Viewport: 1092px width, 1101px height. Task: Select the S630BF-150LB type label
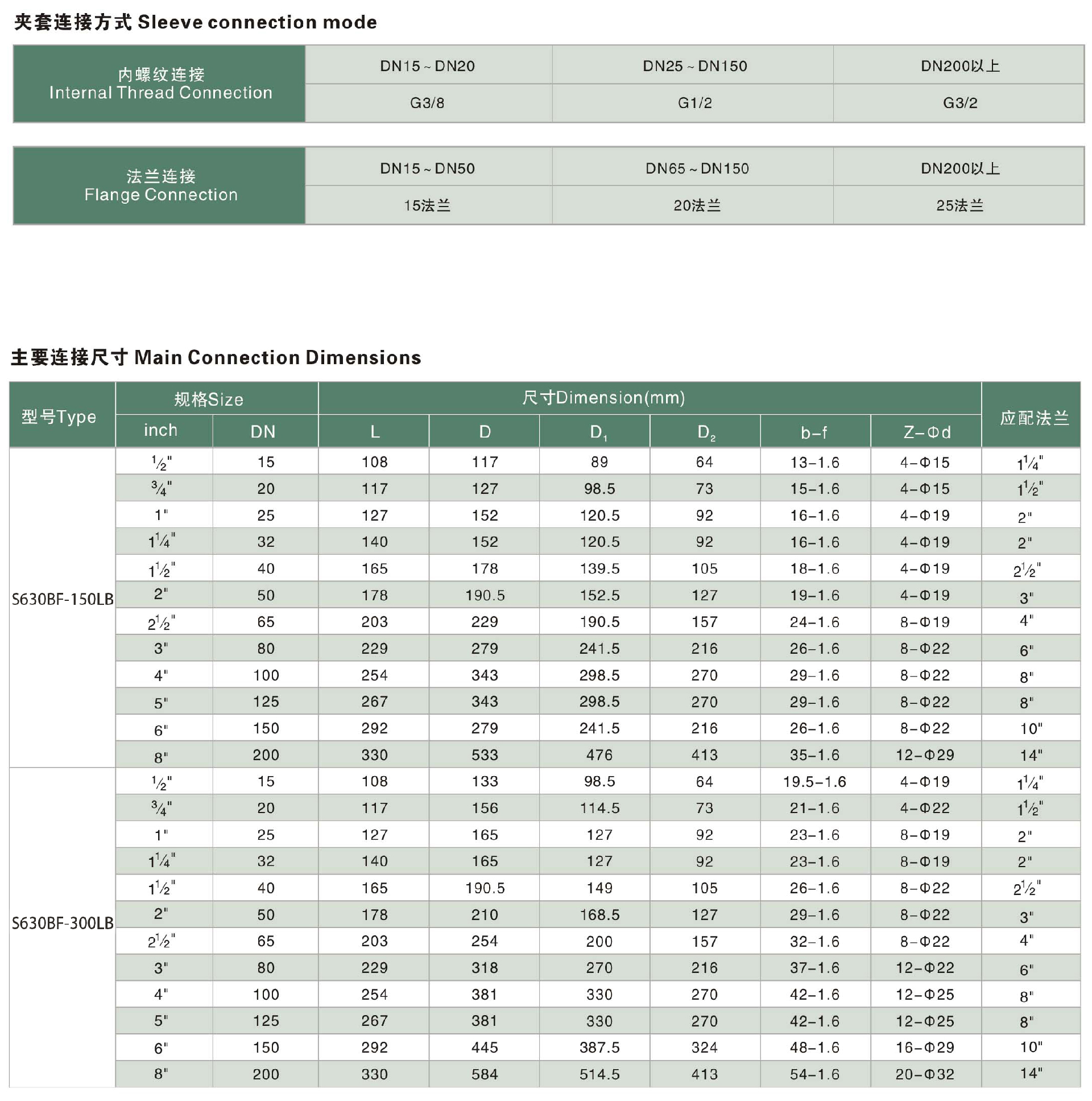pos(63,600)
